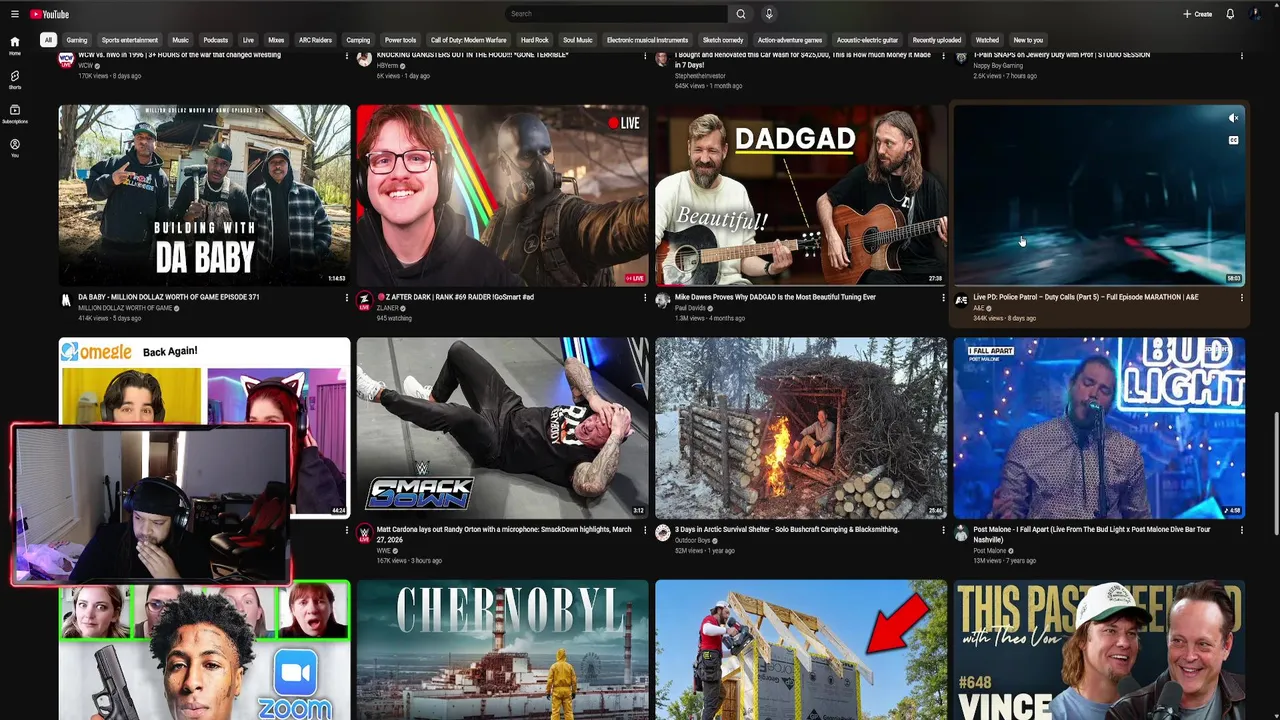
Task: Open Mike Dawes DADGAD video title
Action: coord(775,297)
